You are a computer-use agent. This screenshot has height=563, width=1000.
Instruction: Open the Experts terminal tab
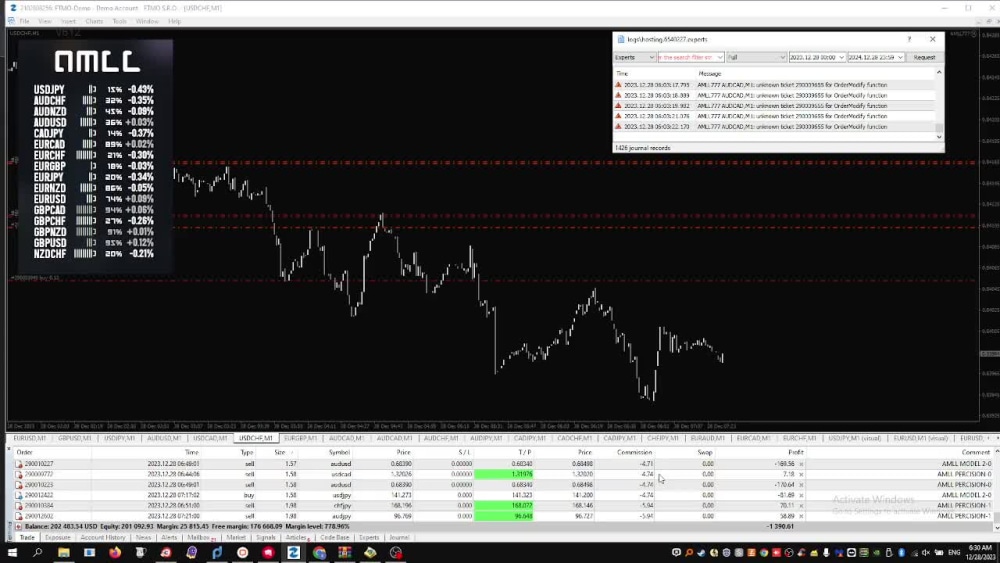[x=369, y=537]
